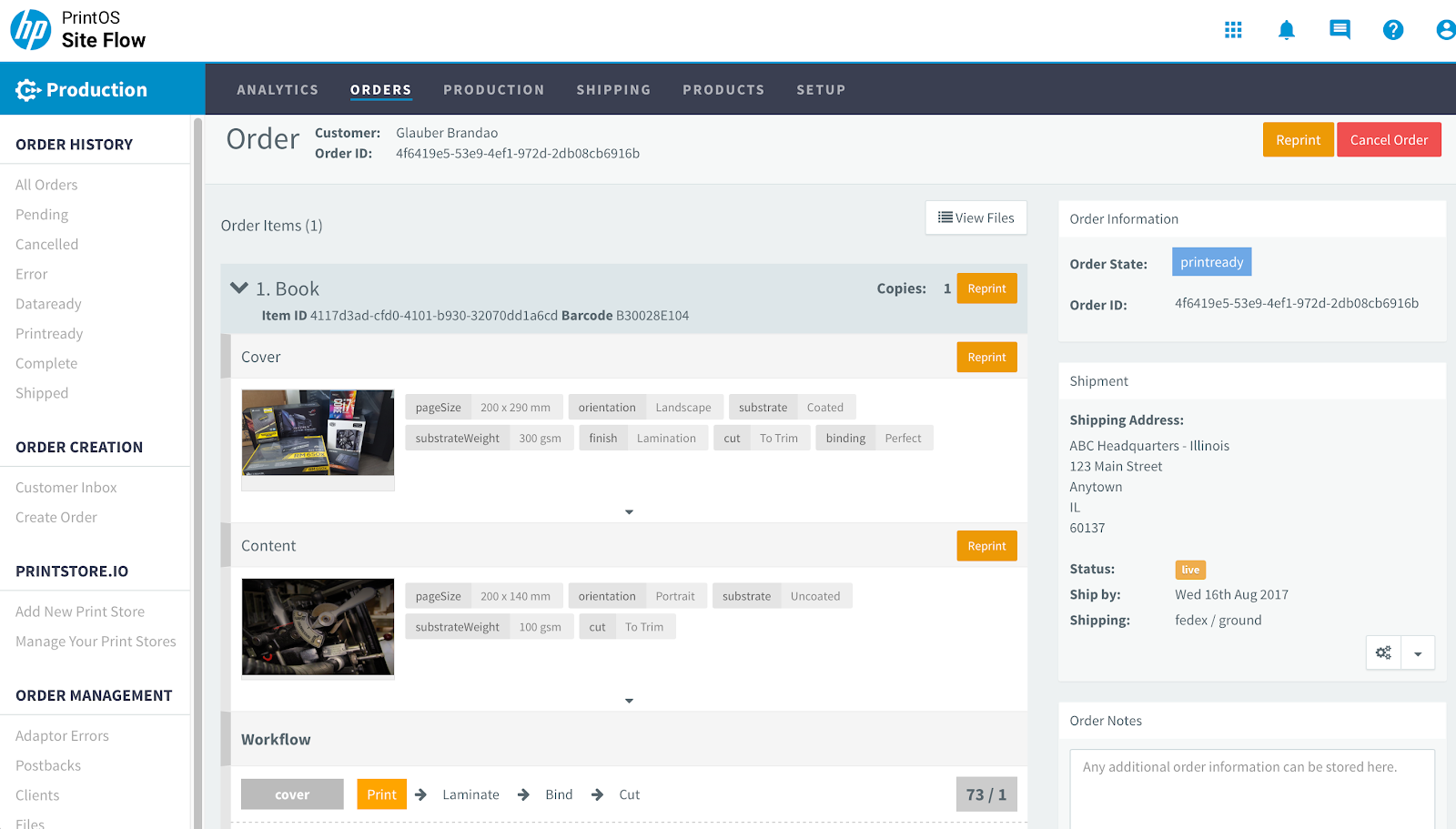
Task: Open the user account icon
Action: [x=1445, y=30]
